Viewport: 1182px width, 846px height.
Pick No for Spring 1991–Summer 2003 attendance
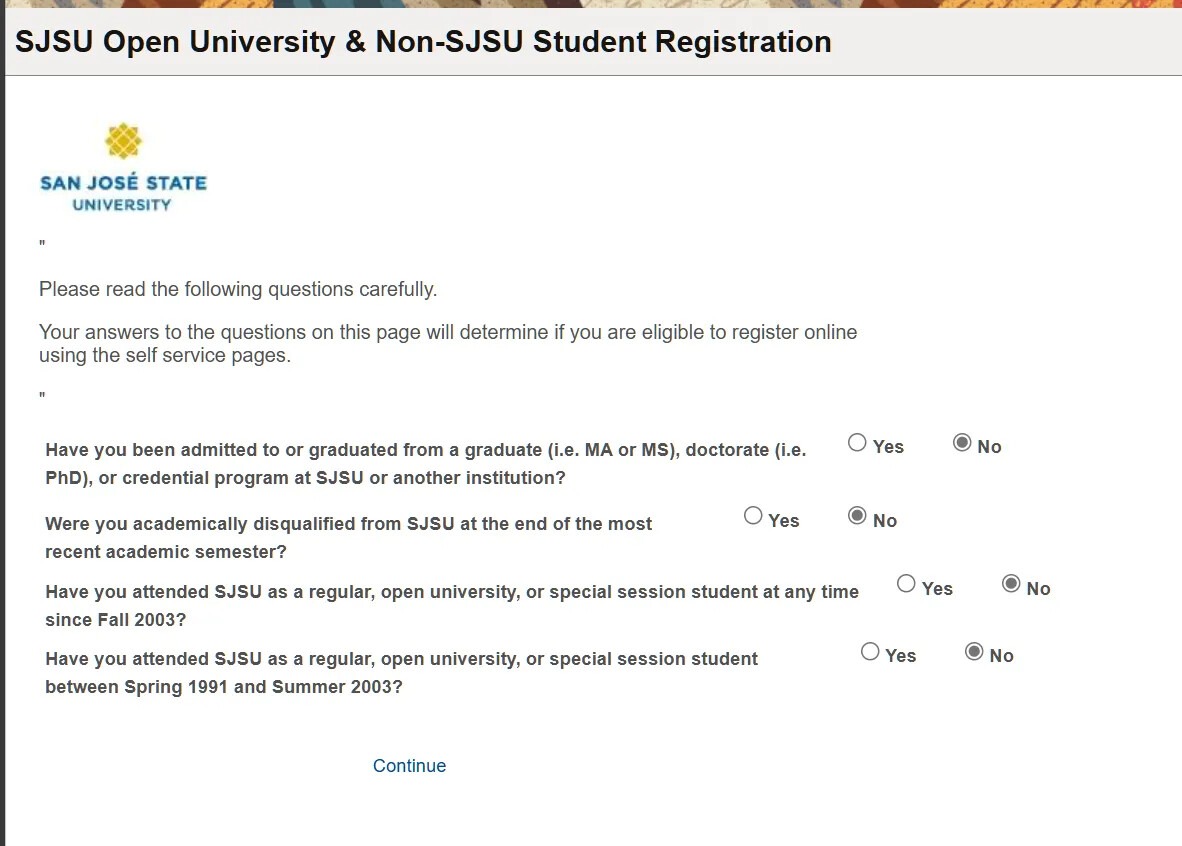pos(974,652)
